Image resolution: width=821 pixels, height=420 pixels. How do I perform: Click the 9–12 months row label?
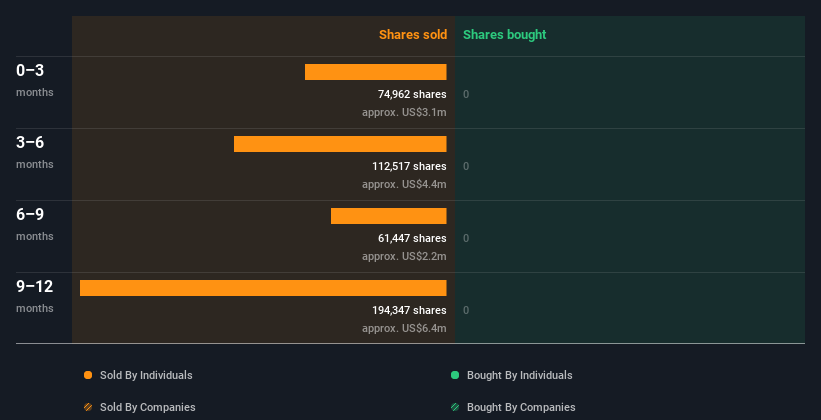[35, 296]
